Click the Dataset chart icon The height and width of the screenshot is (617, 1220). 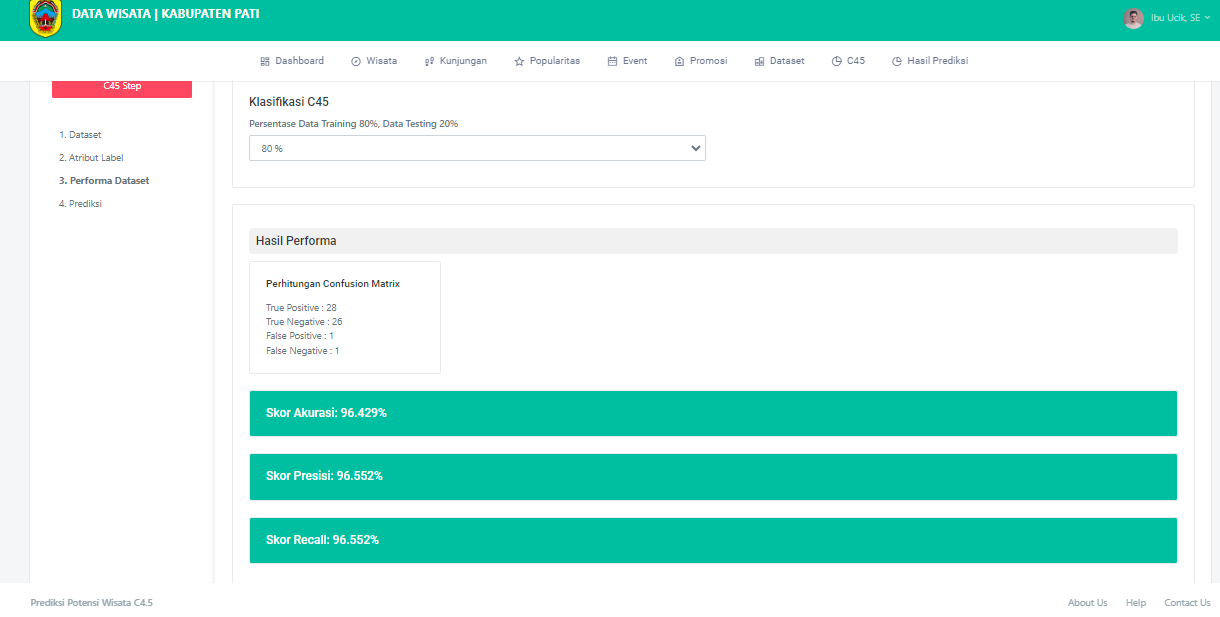tap(759, 61)
